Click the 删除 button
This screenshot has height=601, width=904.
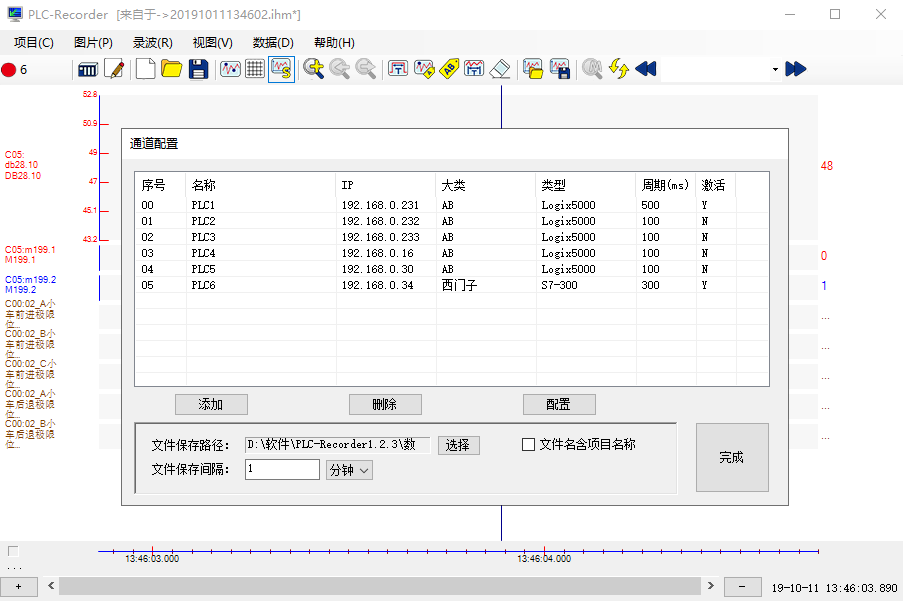coord(385,404)
